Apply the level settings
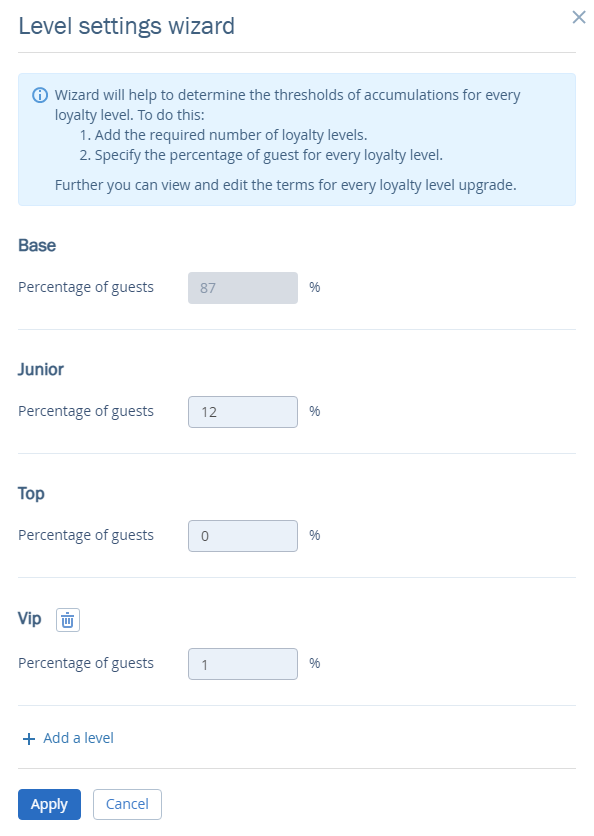 (x=50, y=804)
